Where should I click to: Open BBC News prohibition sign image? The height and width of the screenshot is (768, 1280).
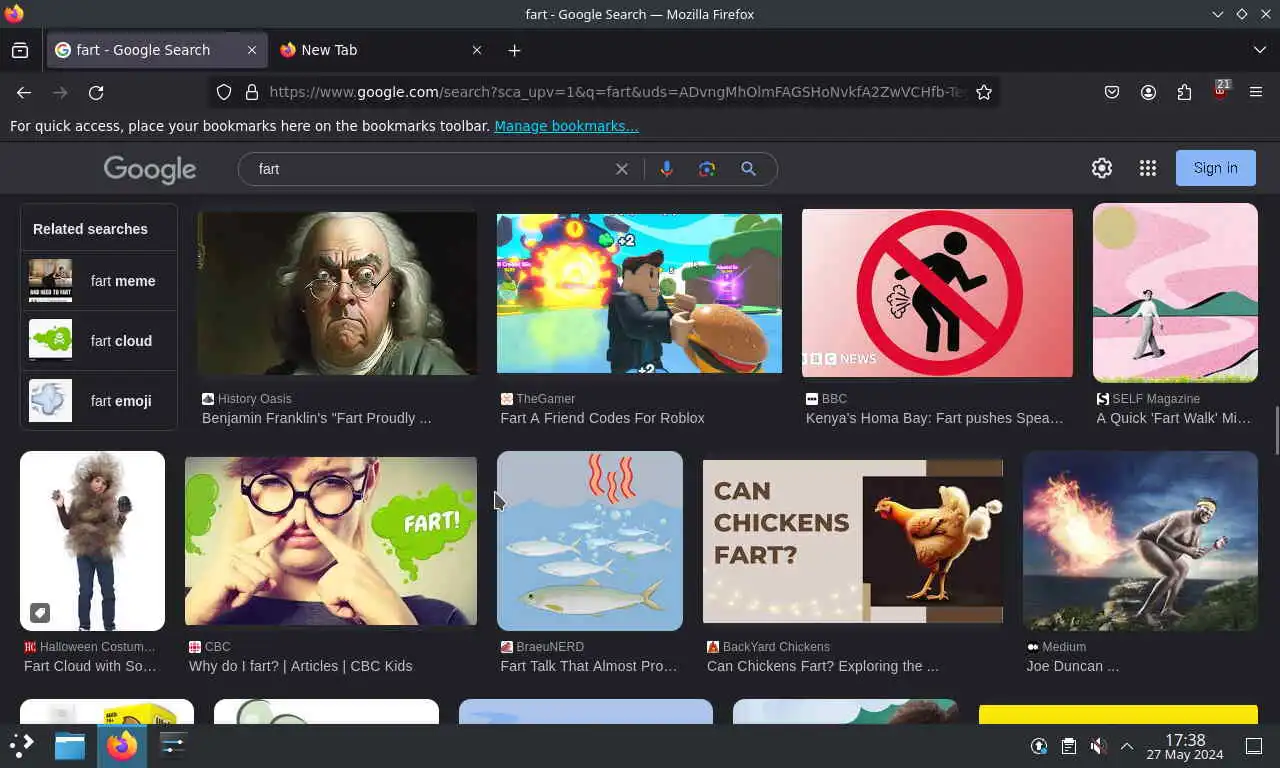pos(937,293)
